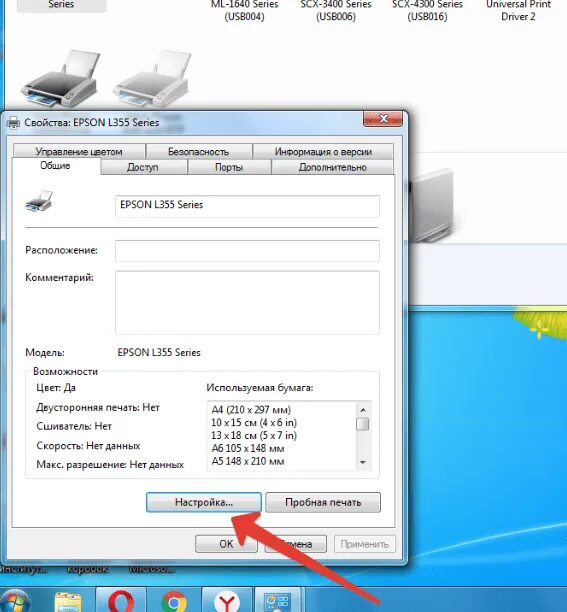This screenshot has width=567, height=612.
Task: Select the faded gray printer icon in Devices window
Action: click(x=153, y=78)
